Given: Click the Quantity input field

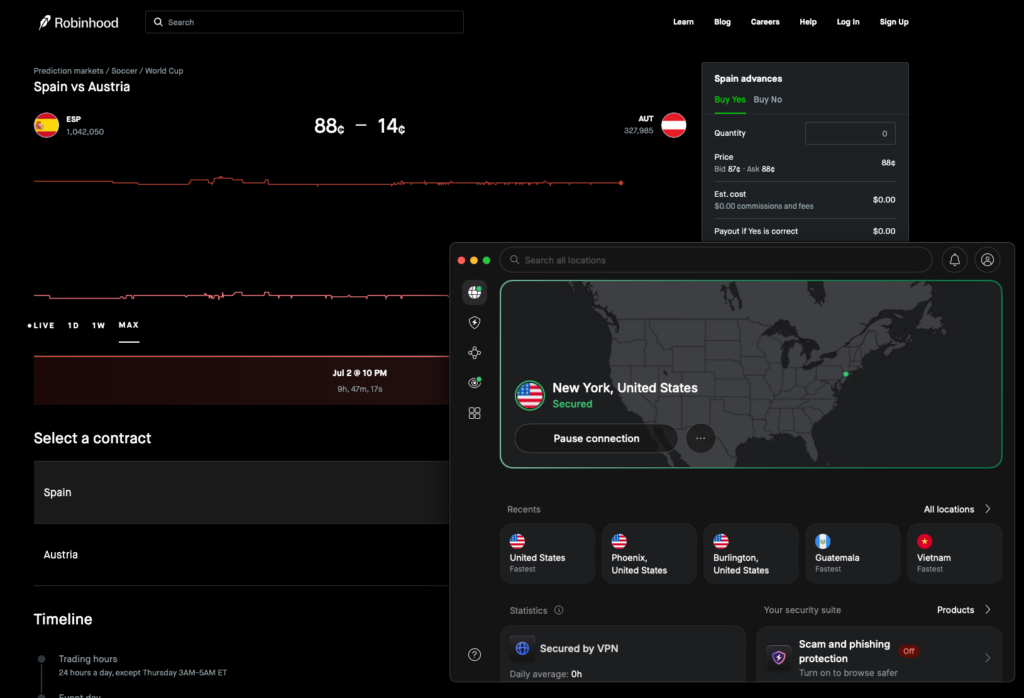Looking at the screenshot, I should (x=850, y=133).
